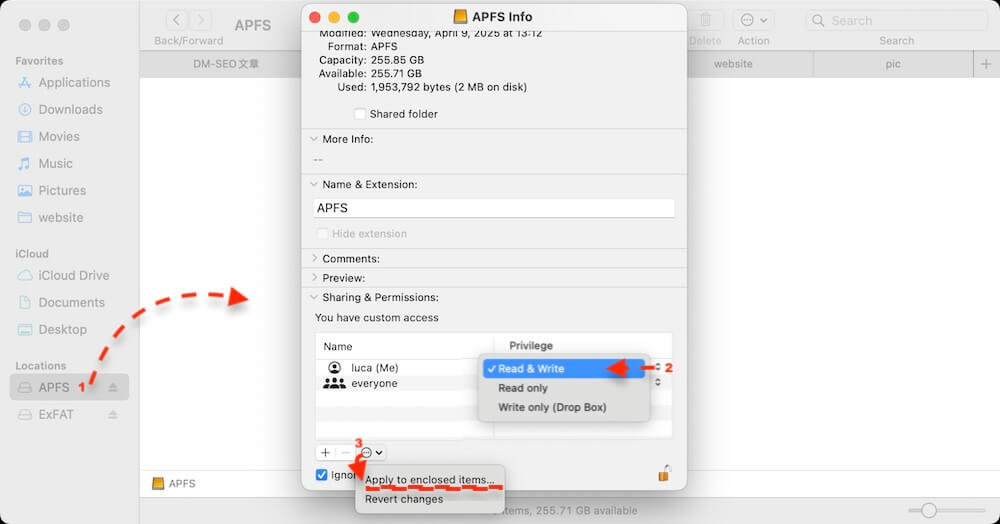The image size is (1000, 524).
Task: Open Movies folder in sidebar
Action: pos(49,136)
